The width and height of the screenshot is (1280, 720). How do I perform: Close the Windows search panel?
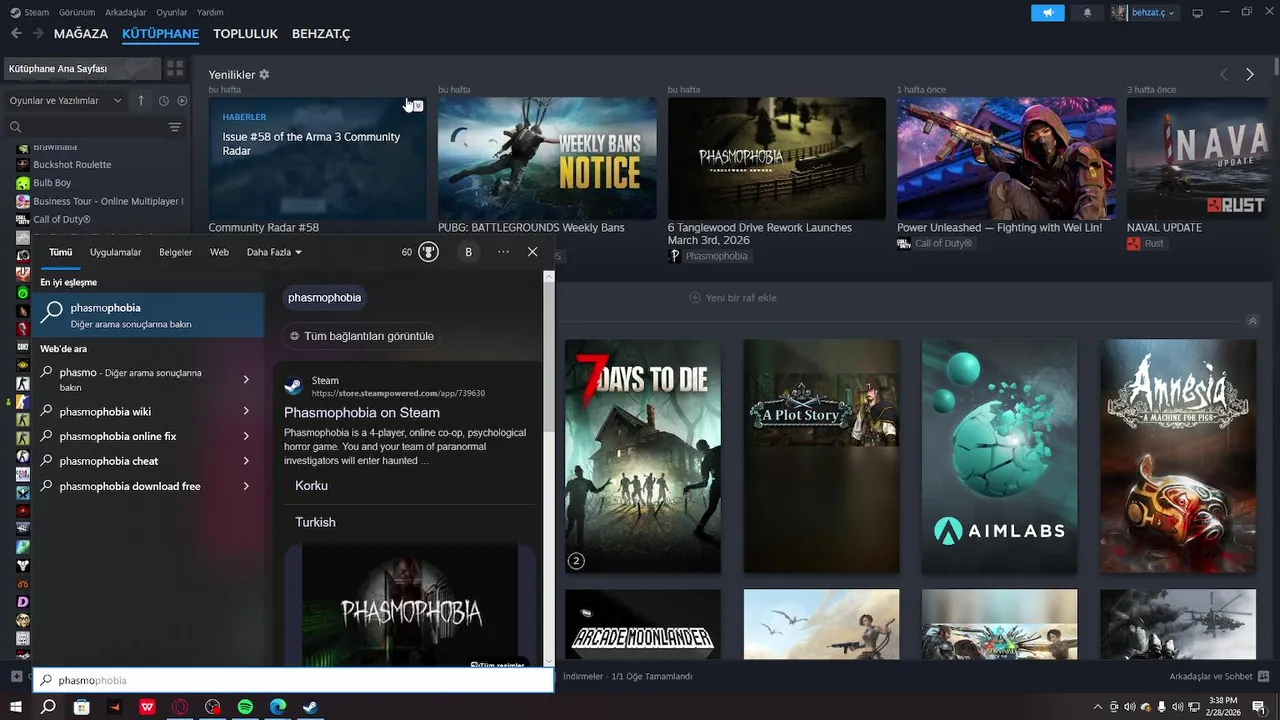pos(533,252)
